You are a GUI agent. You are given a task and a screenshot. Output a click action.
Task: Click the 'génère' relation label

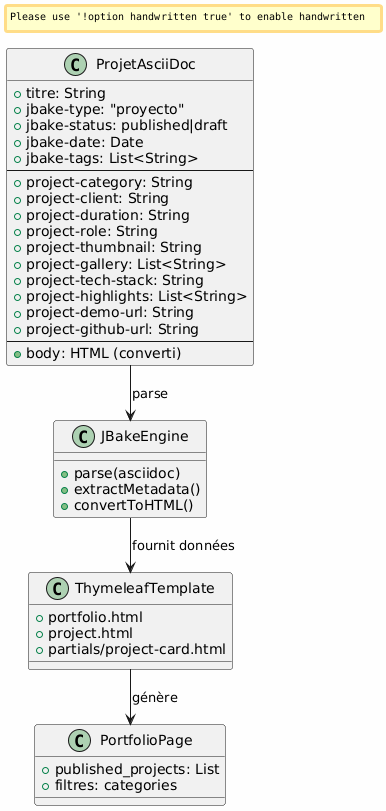coord(155,698)
